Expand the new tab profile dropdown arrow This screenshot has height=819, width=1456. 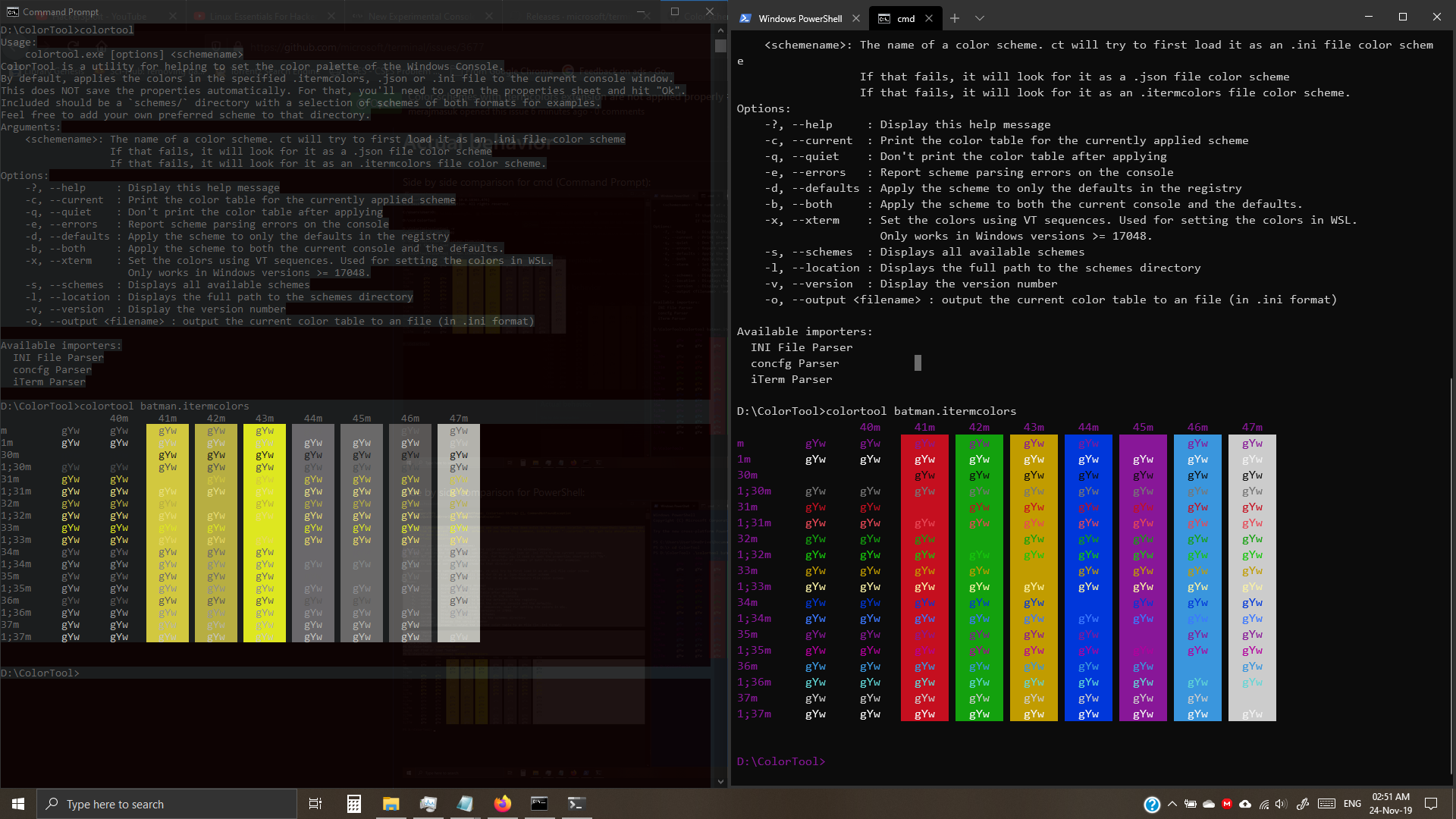[980, 18]
